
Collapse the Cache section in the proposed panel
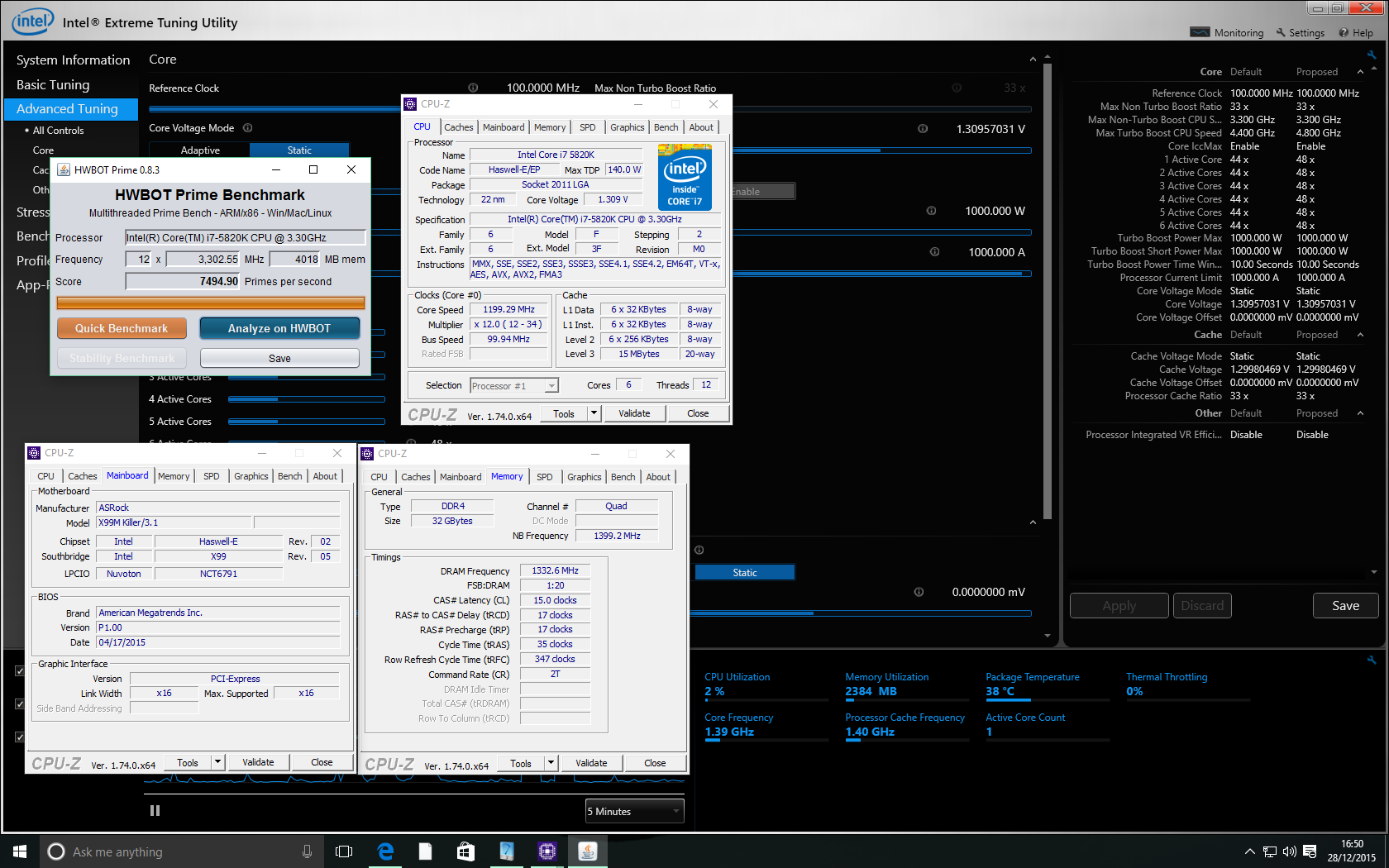click(x=1360, y=335)
